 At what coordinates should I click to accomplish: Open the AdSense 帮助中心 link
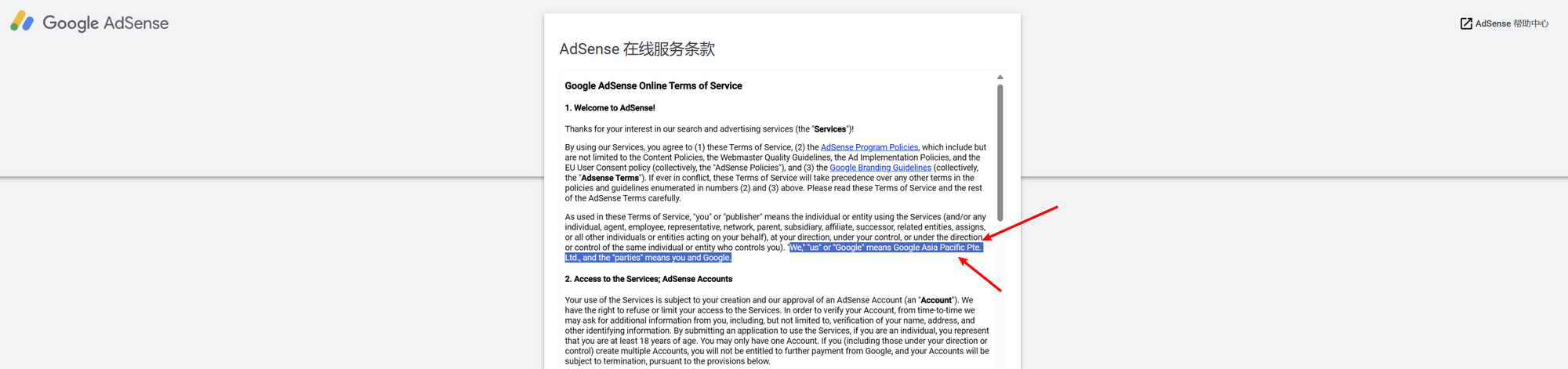pos(1512,24)
